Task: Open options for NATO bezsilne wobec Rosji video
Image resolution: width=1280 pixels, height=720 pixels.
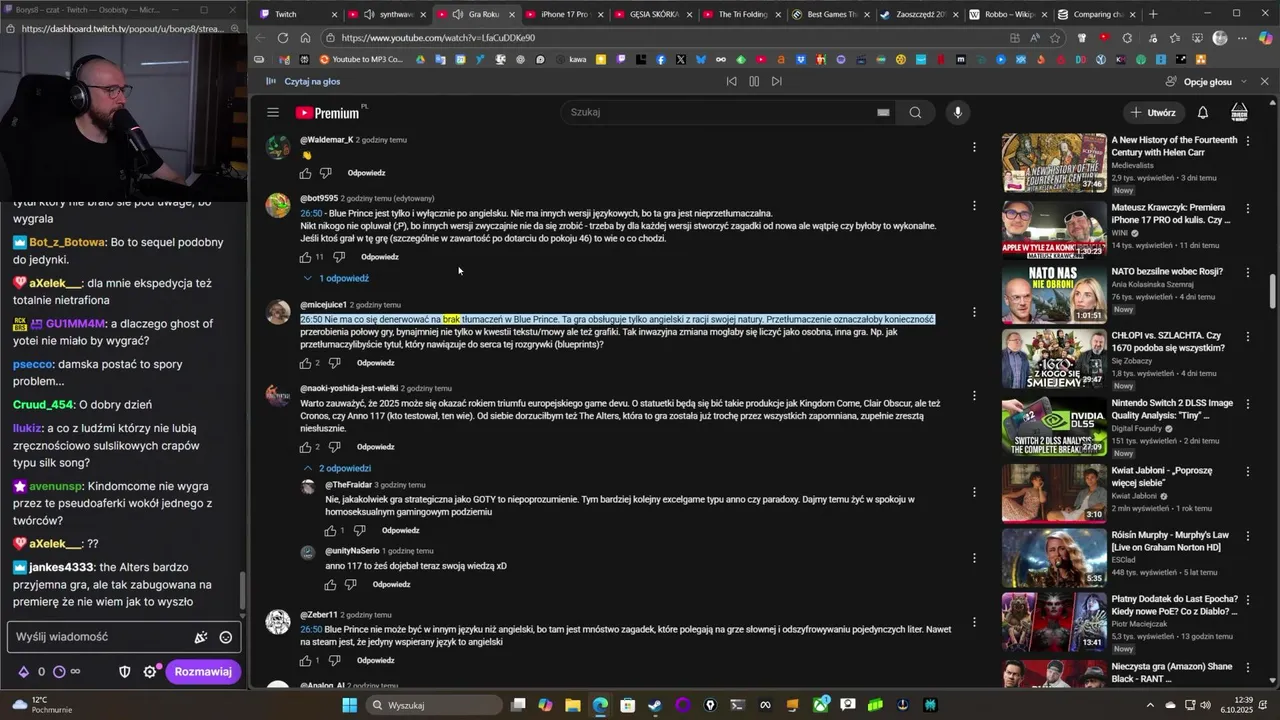Action: tap(1247, 273)
